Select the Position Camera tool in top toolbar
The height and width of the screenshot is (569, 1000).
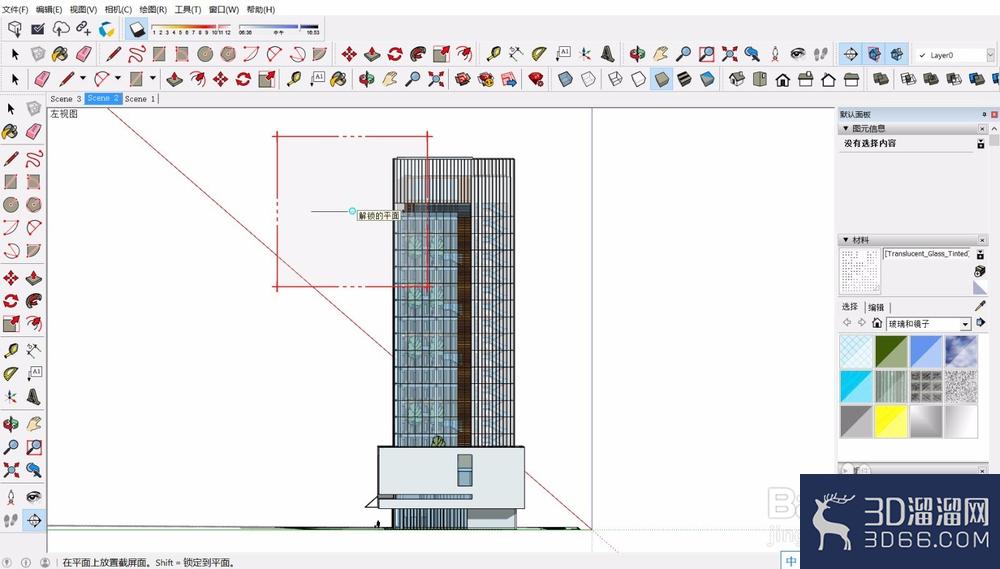[775, 54]
